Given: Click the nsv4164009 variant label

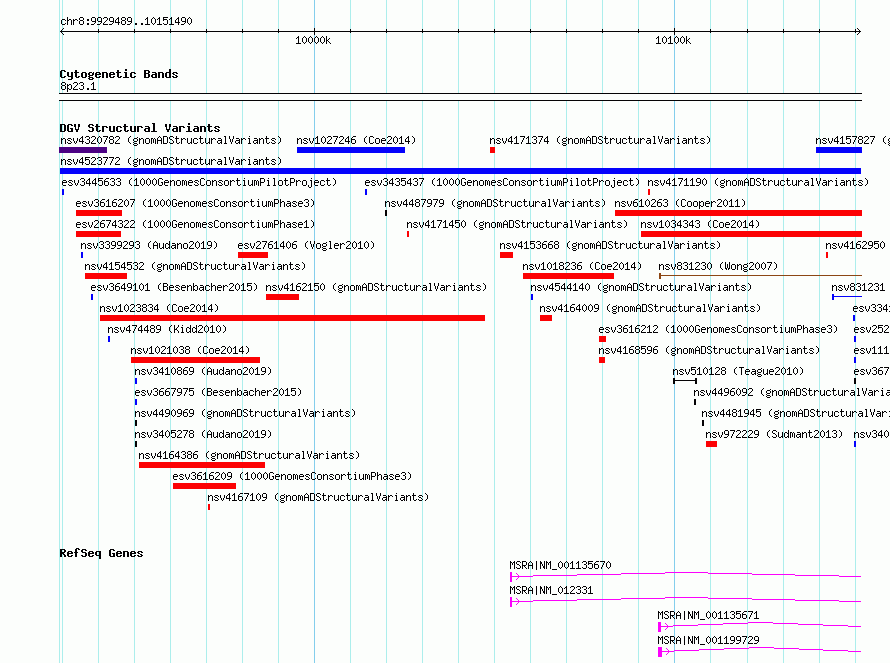Looking at the screenshot, I should coord(650,308).
